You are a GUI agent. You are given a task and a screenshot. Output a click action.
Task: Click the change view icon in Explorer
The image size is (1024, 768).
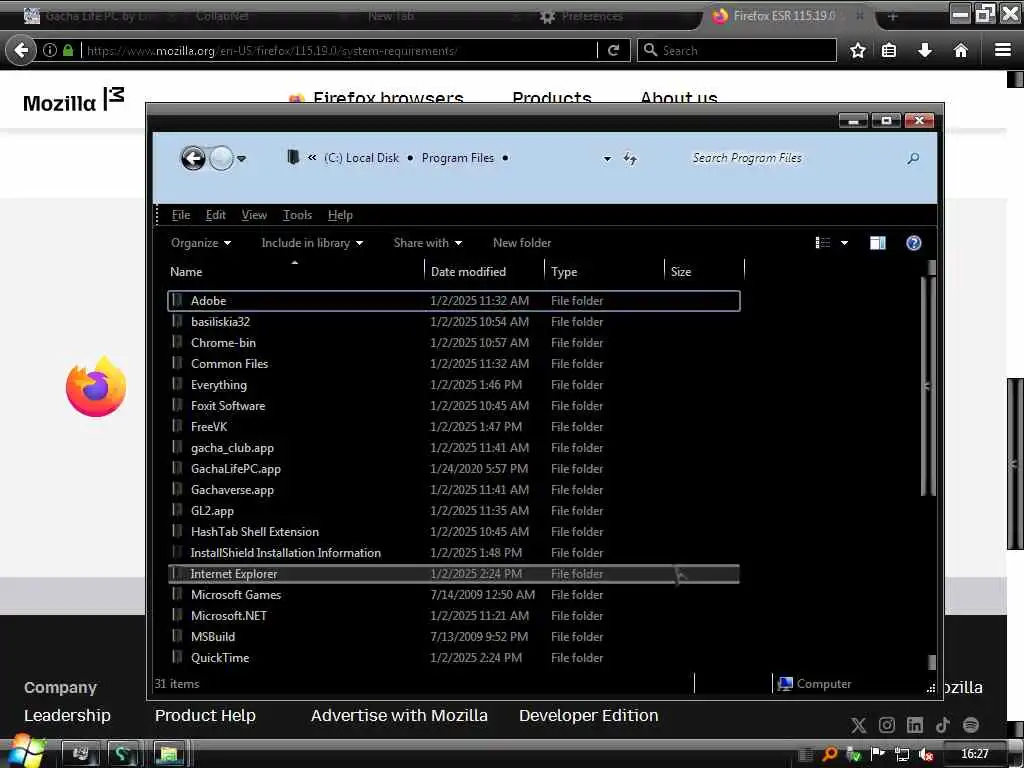(823, 243)
